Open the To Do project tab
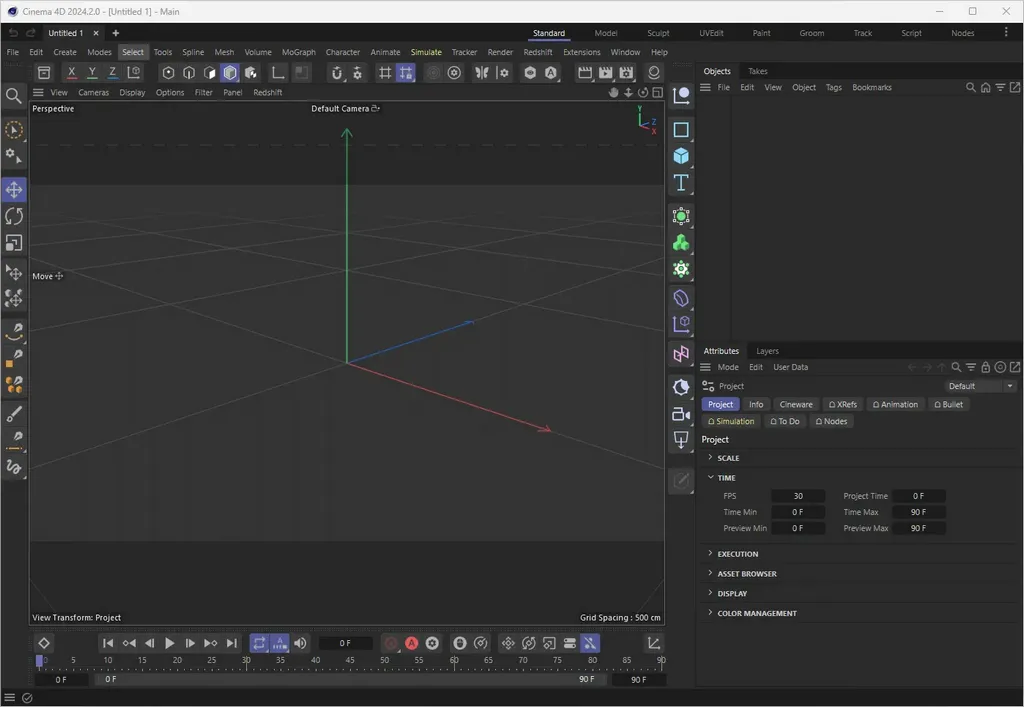 point(784,422)
